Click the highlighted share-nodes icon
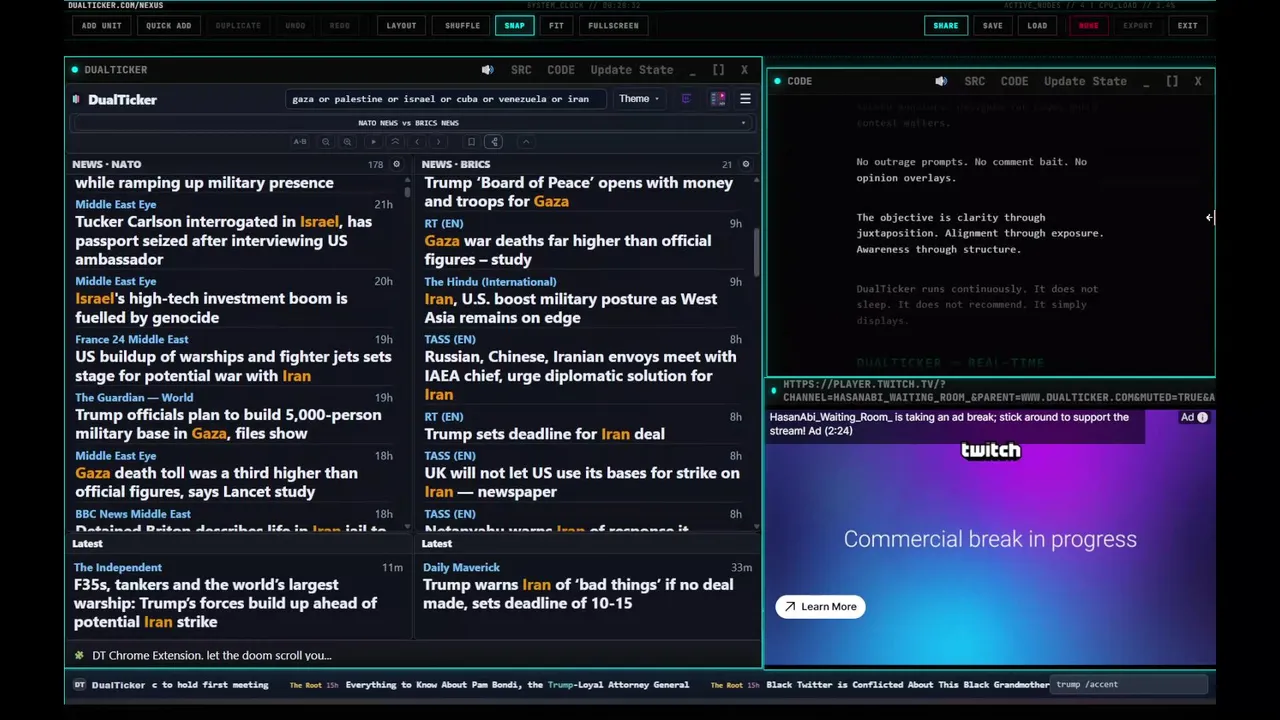The height and width of the screenshot is (720, 1280). click(x=494, y=142)
